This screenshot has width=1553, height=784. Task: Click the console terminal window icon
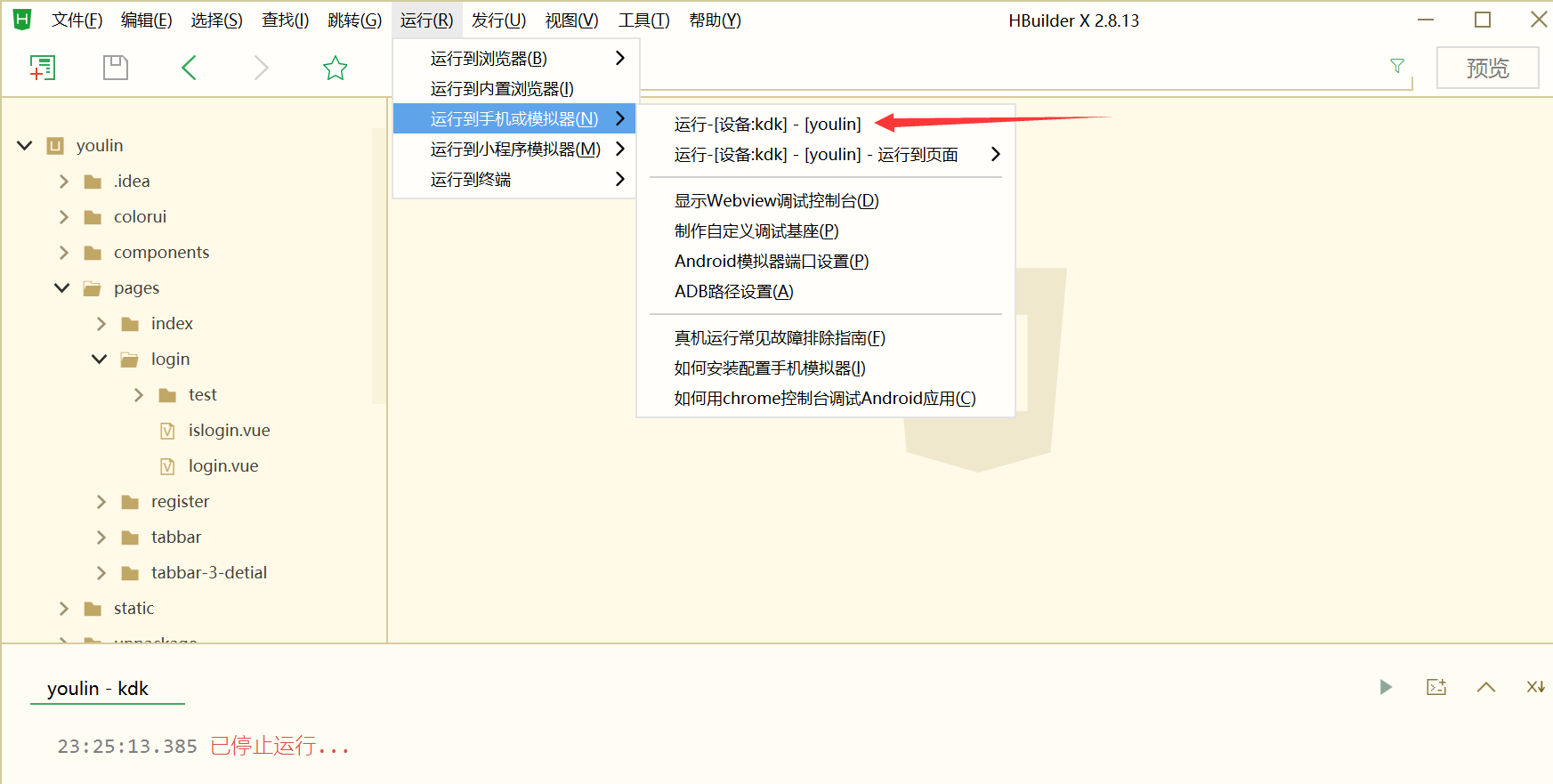(1436, 687)
